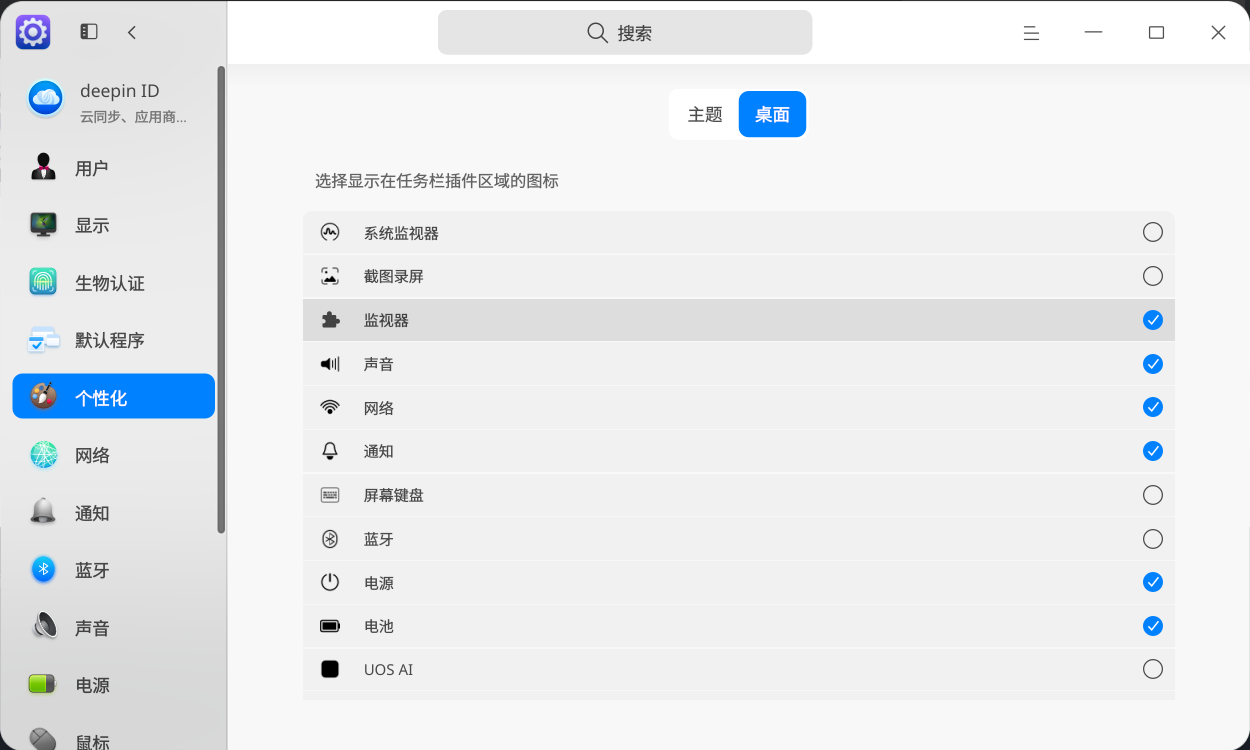Open the hamburger main menu
Screen dimensions: 1250x750
pyautogui.click(x=1031, y=33)
